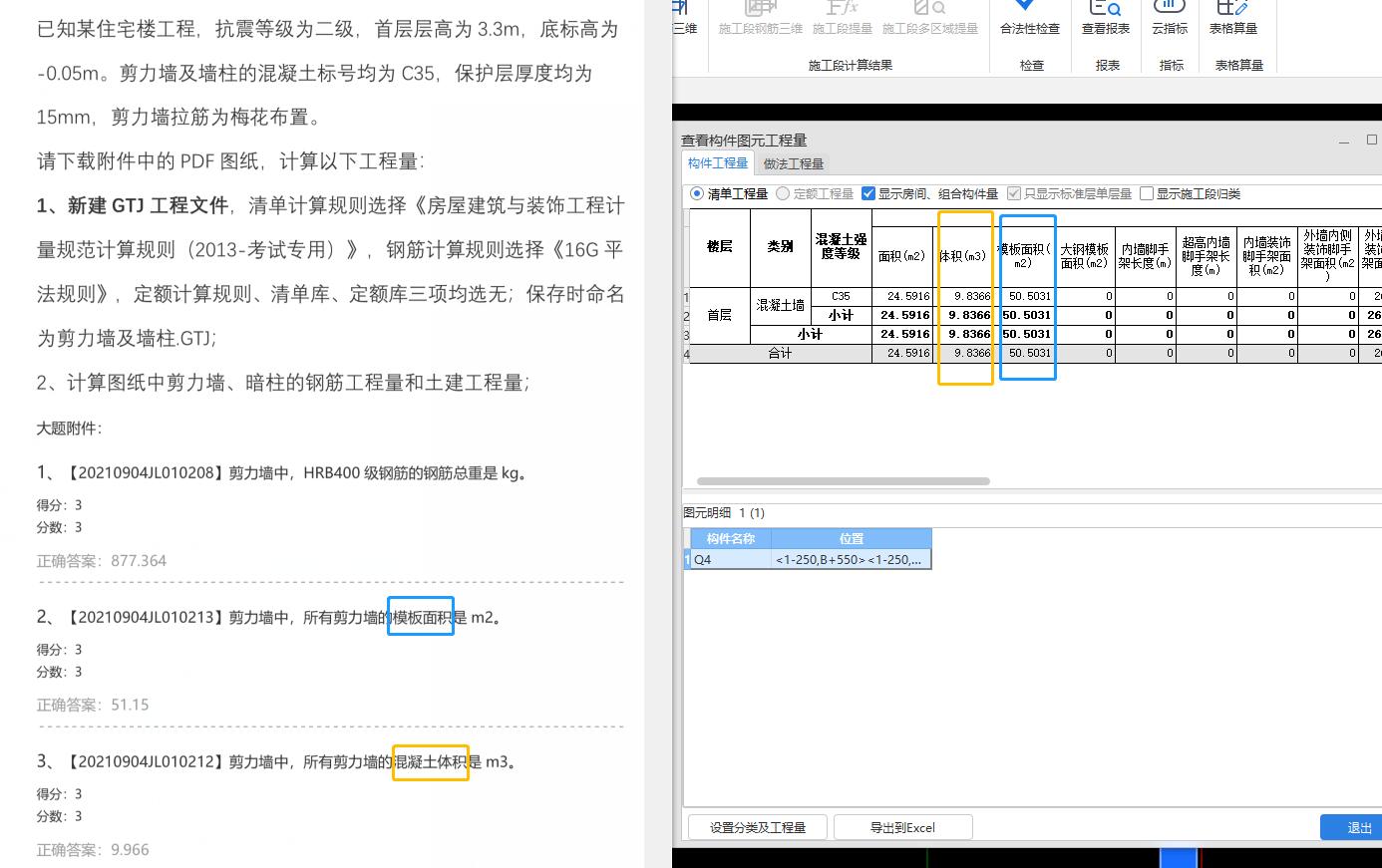Click question 20210904JL010213 text
1382x868 pixels.
pos(269,618)
